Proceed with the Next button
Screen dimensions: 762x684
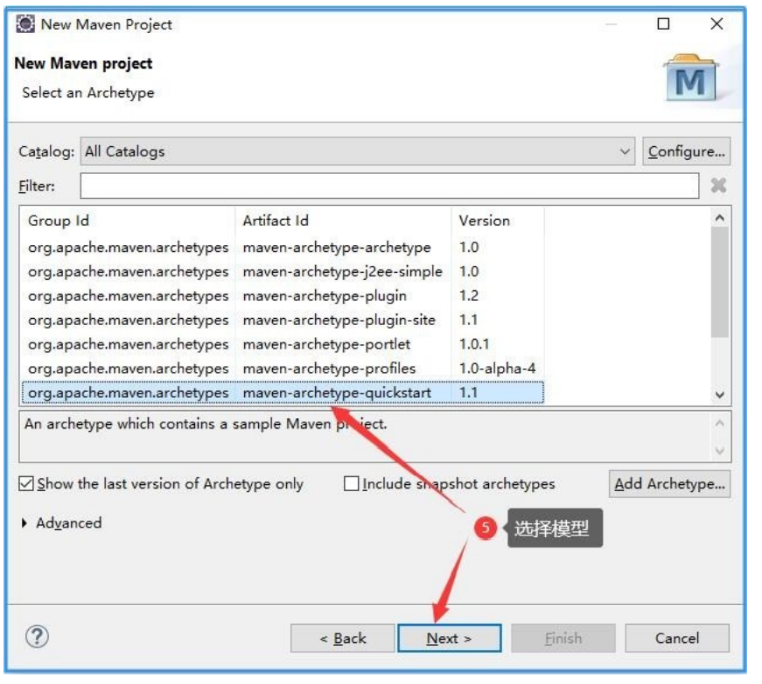pos(449,638)
